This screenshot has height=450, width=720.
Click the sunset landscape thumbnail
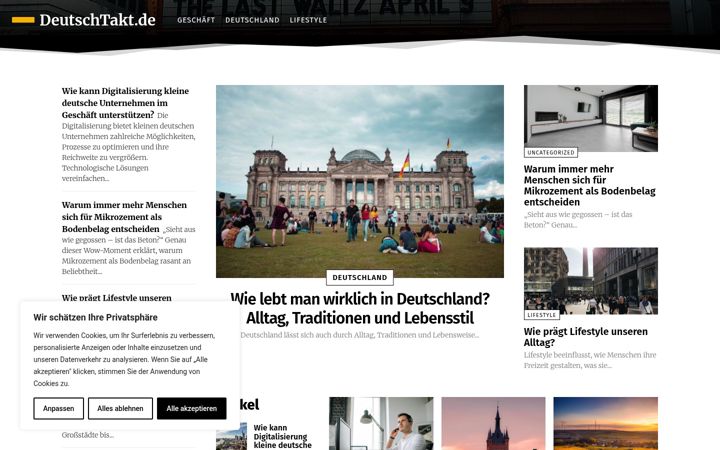pyautogui.click(x=606, y=423)
